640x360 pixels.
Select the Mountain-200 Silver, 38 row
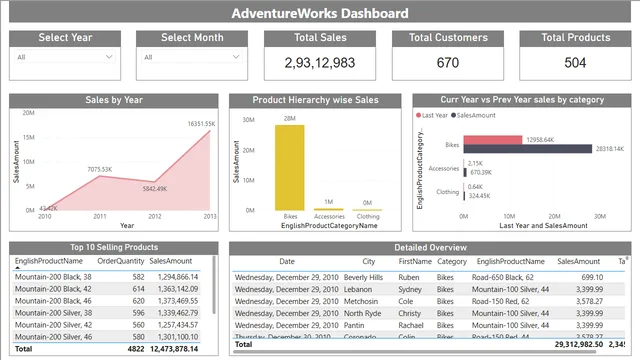pyautogui.click(x=107, y=313)
